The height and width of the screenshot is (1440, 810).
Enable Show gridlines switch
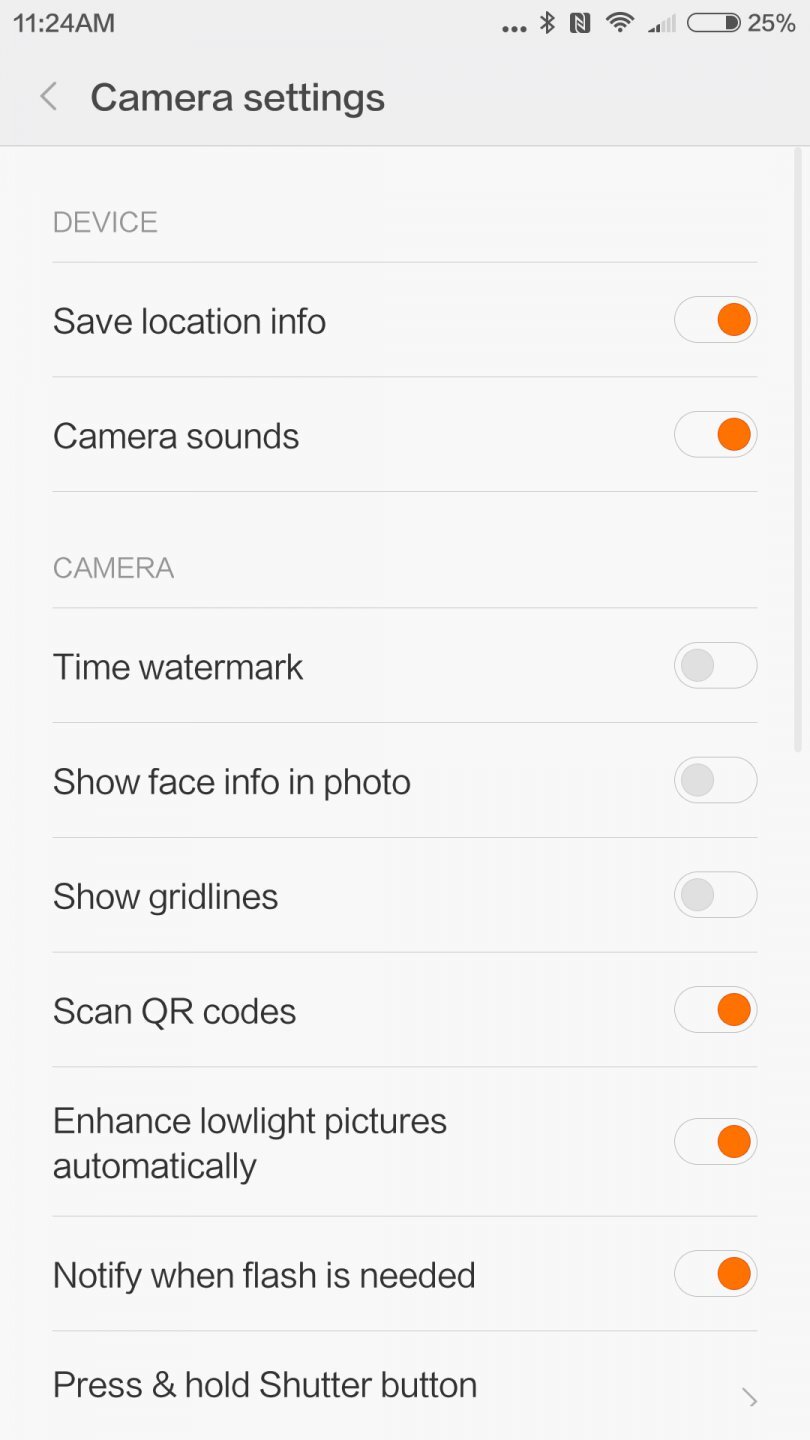(715, 896)
